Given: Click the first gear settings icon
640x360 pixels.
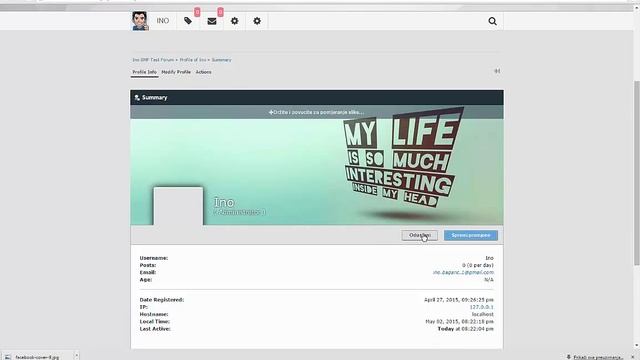Looking at the screenshot, I should (234, 21).
